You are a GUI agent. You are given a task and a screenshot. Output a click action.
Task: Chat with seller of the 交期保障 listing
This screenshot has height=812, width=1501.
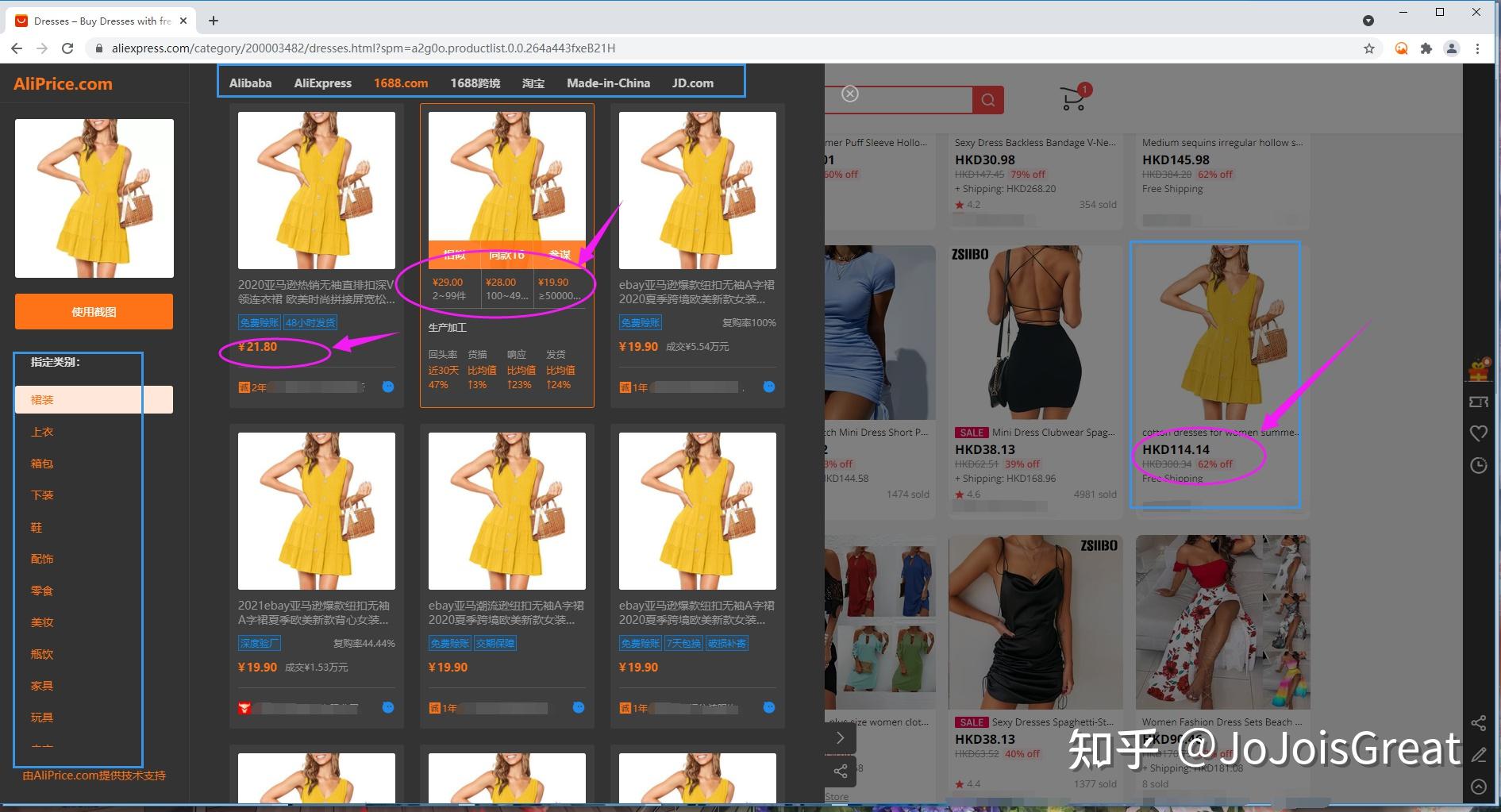click(579, 707)
